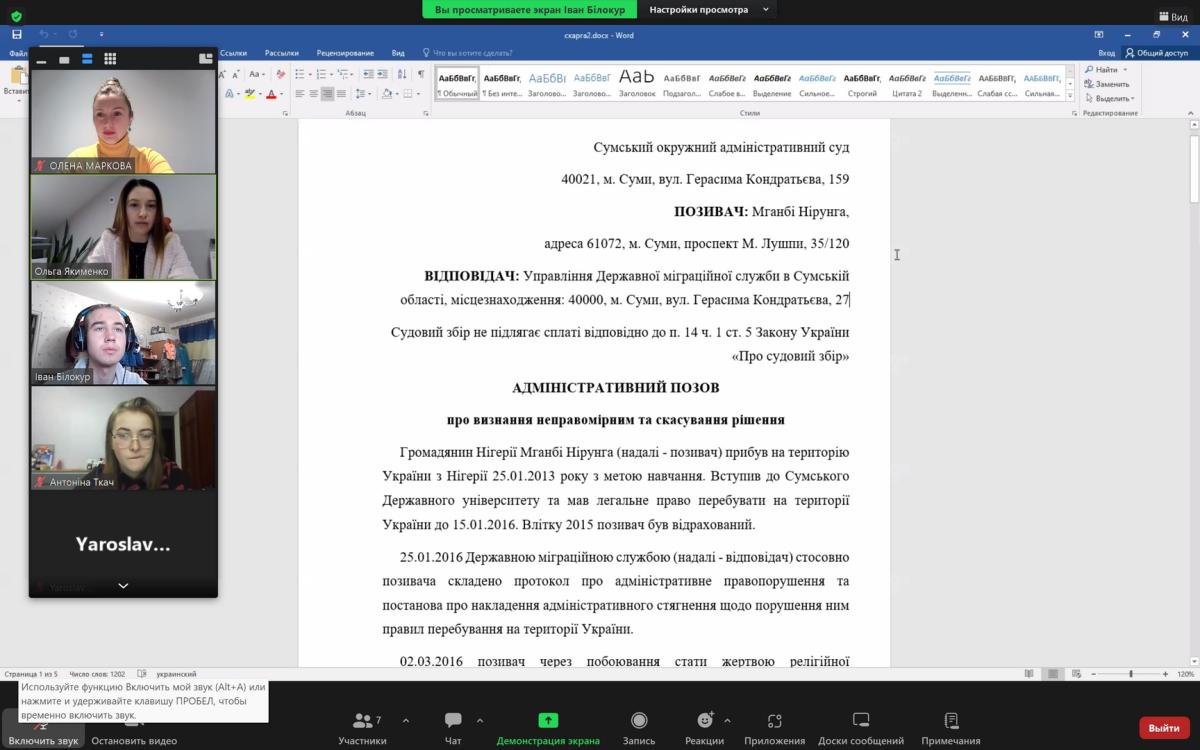
Task: Open the Рассылки ribbon tab
Action: click(x=282, y=53)
